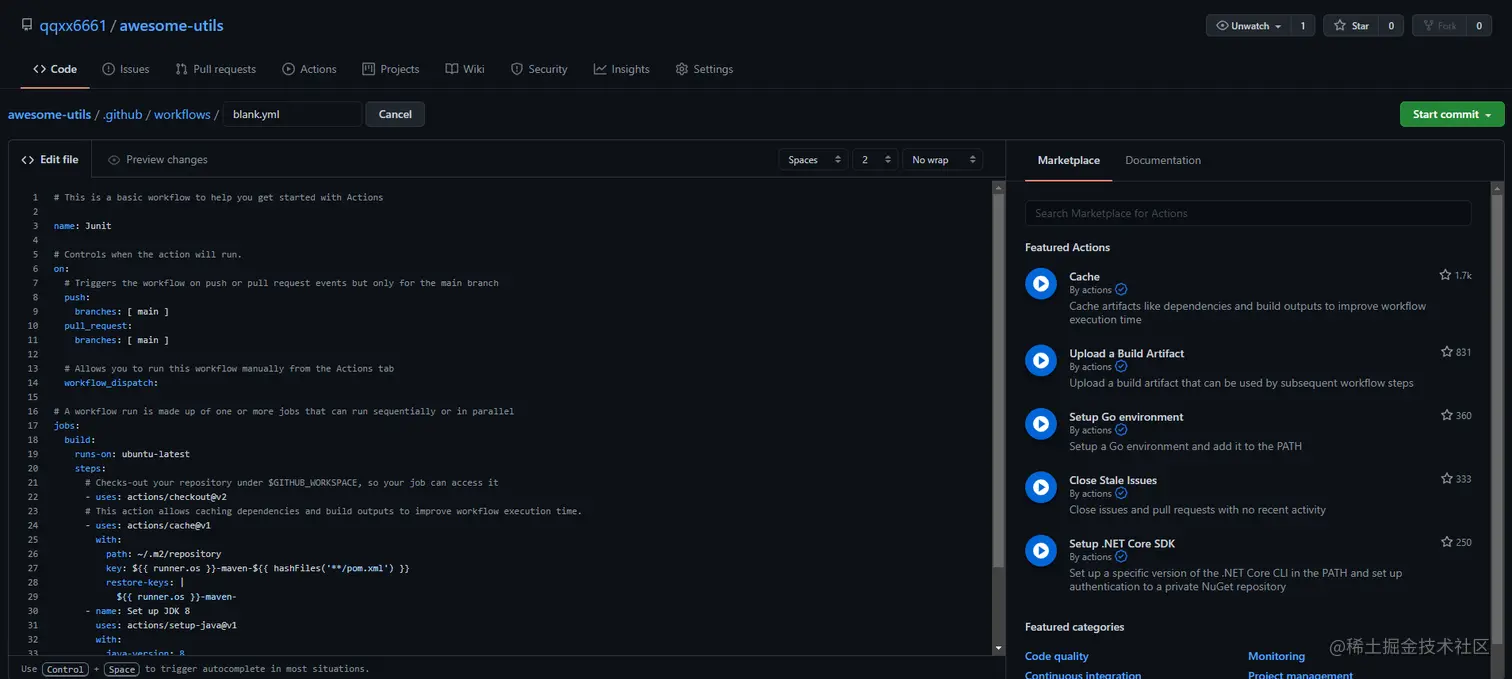
Task: Open the Code tab
Action: click(55, 69)
